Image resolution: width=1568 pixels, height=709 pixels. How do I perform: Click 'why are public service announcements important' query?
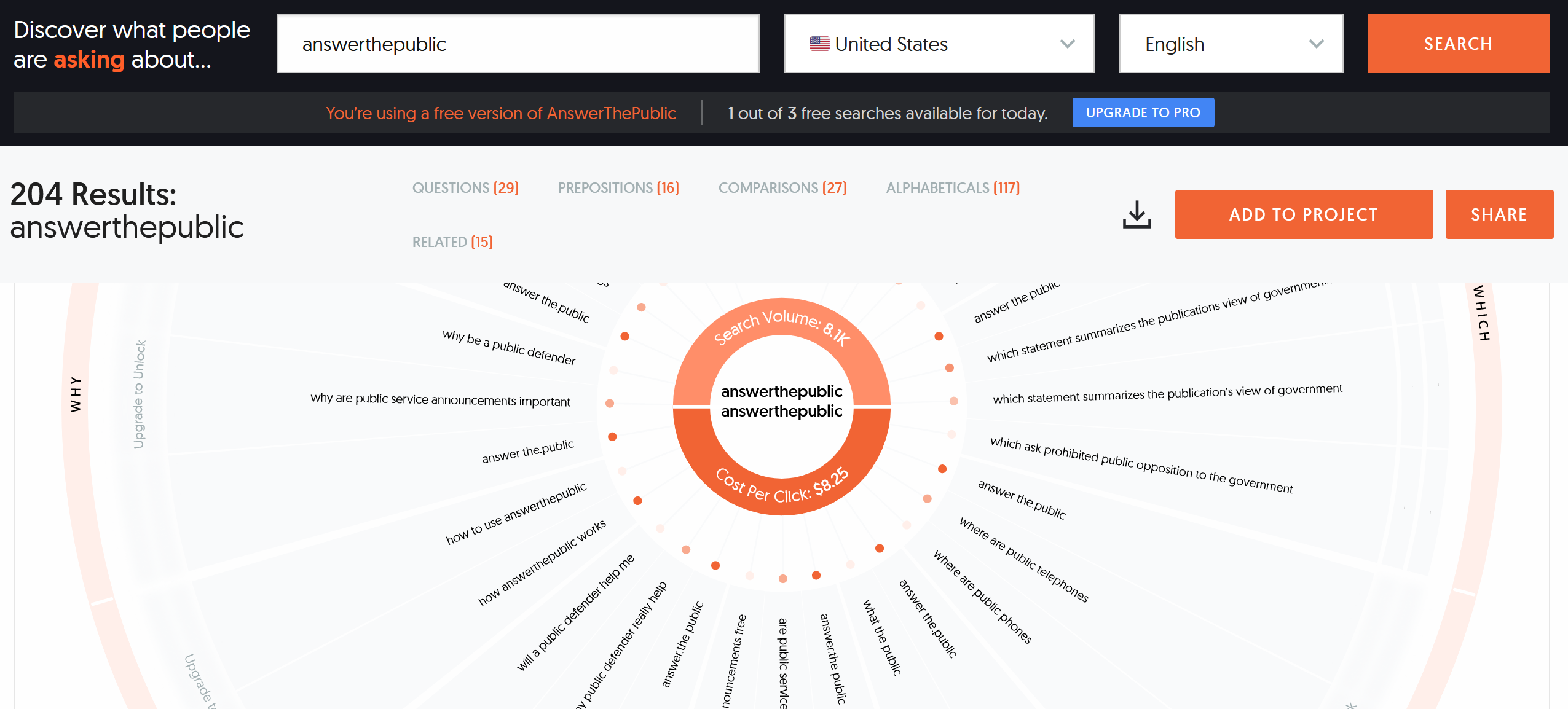(x=440, y=399)
